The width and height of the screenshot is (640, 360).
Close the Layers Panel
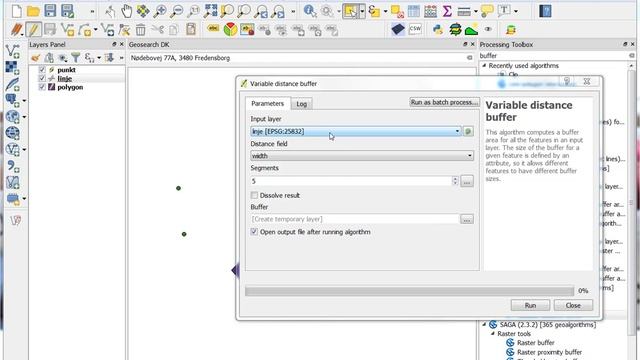[x=121, y=44]
